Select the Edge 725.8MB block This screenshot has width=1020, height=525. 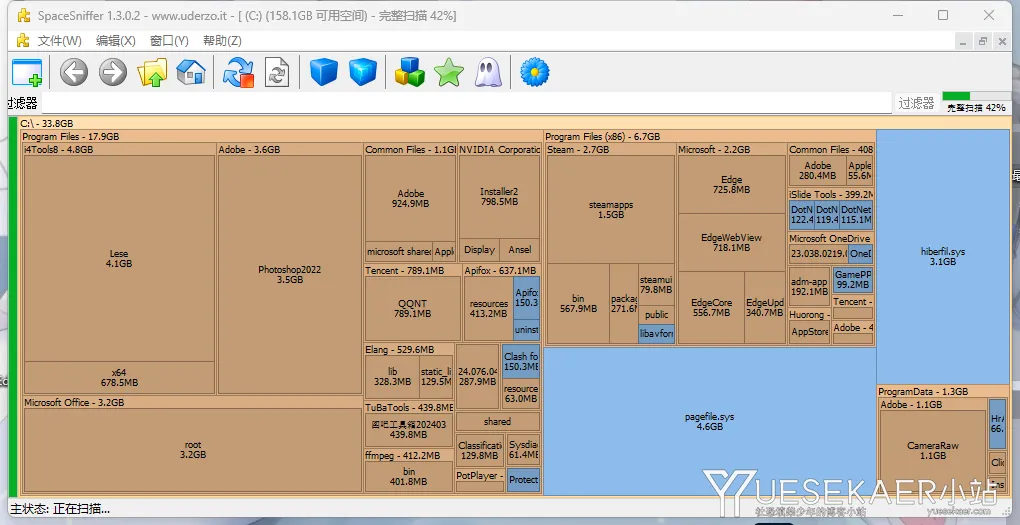[731, 184]
